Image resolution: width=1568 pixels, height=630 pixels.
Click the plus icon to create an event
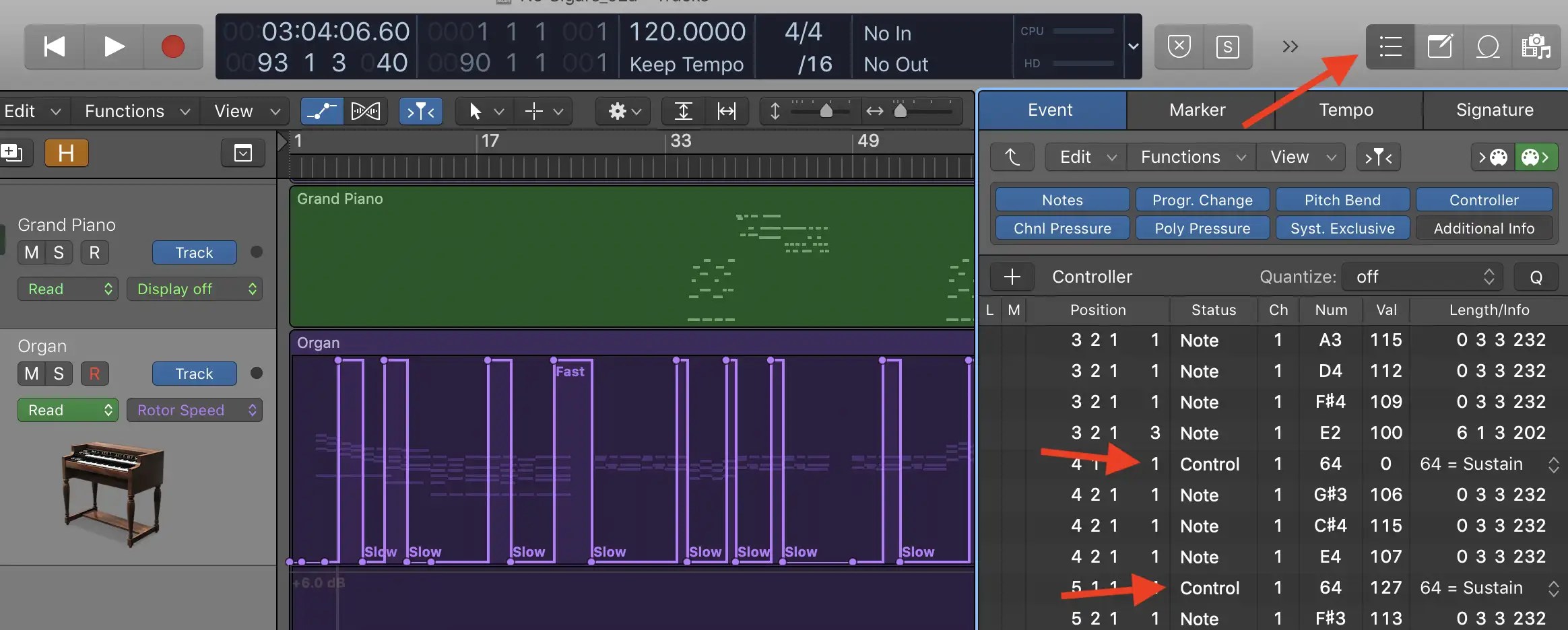point(1012,277)
